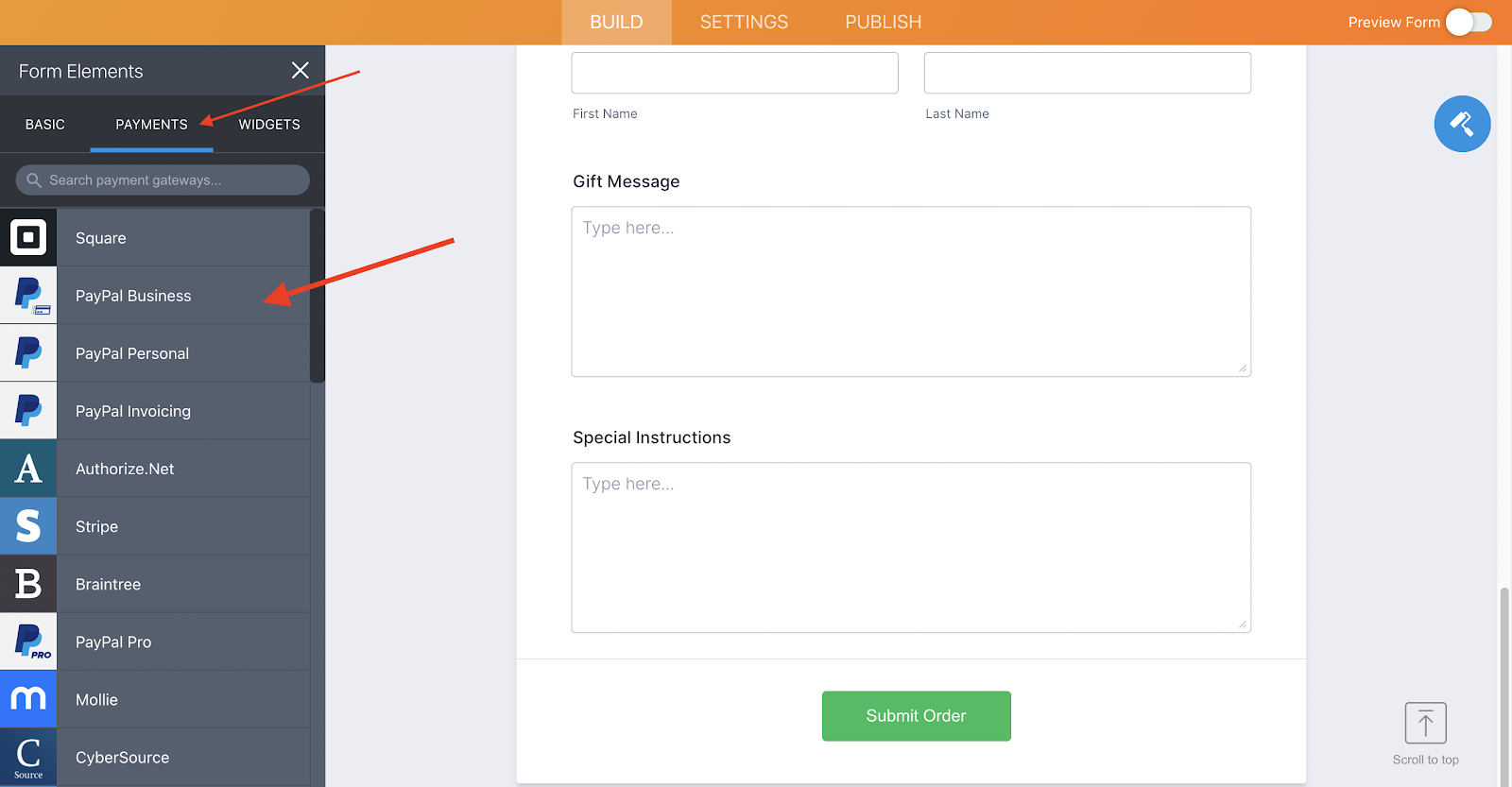This screenshot has height=787, width=1512.
Task: Add the CyberSource payment element
Action: (x=155, y=757)
